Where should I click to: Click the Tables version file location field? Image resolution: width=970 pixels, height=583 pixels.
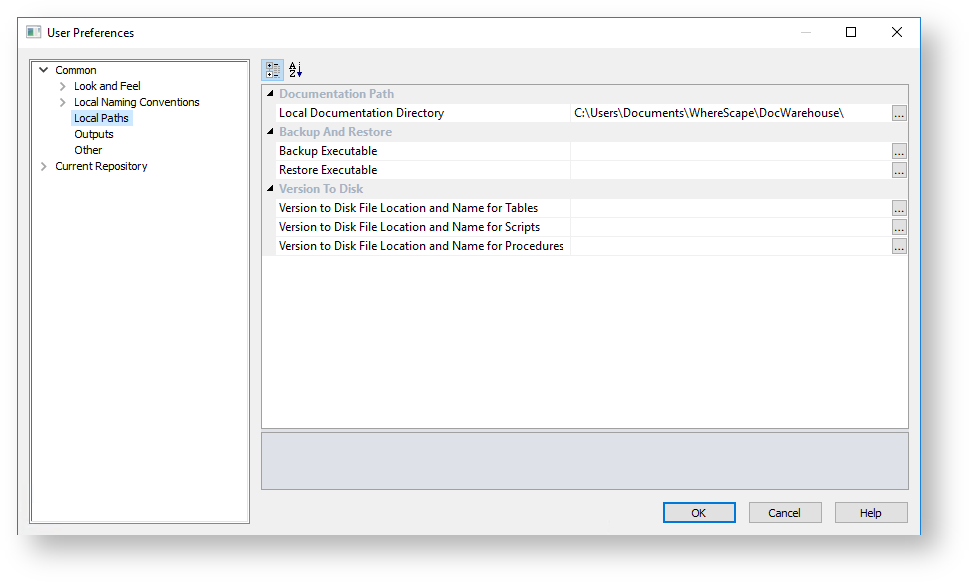point(731,208)
